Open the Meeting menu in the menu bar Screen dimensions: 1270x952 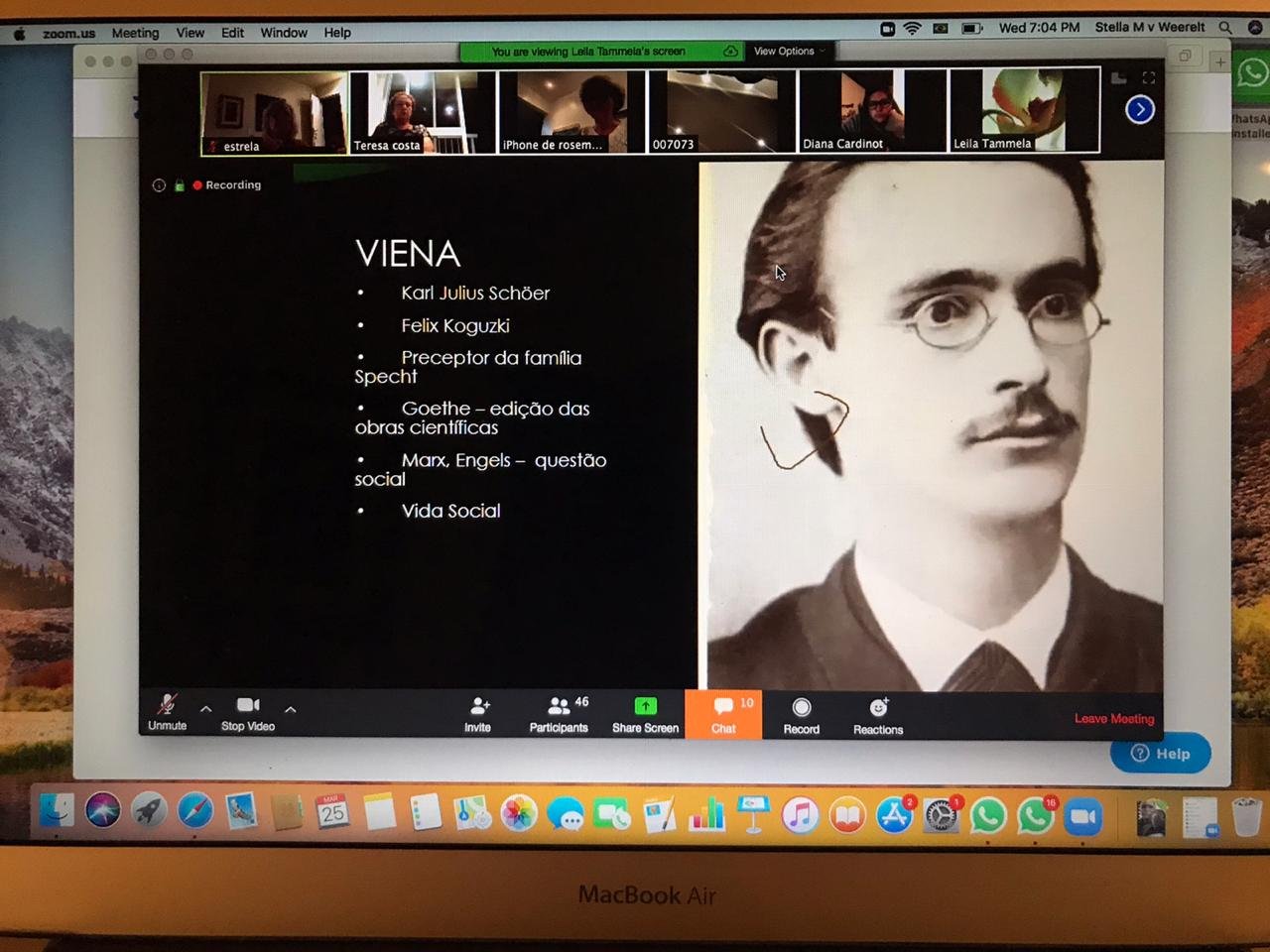135,33
